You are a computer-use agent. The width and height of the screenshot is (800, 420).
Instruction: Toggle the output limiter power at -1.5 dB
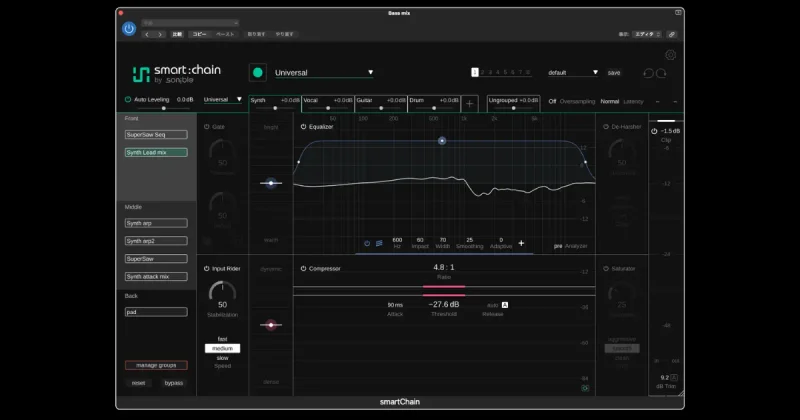pos(654,131)
